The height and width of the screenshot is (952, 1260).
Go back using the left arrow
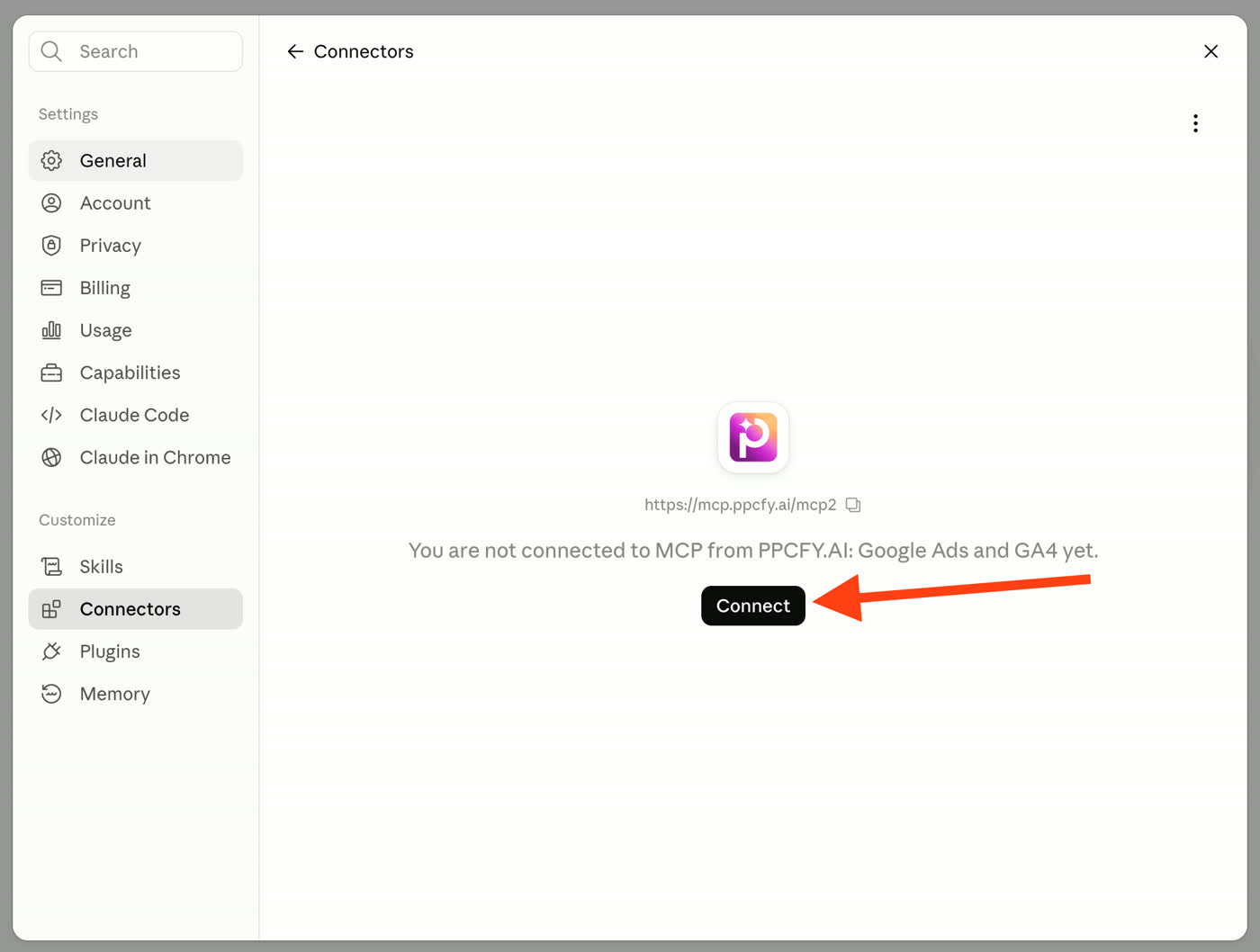coord(295,51)
